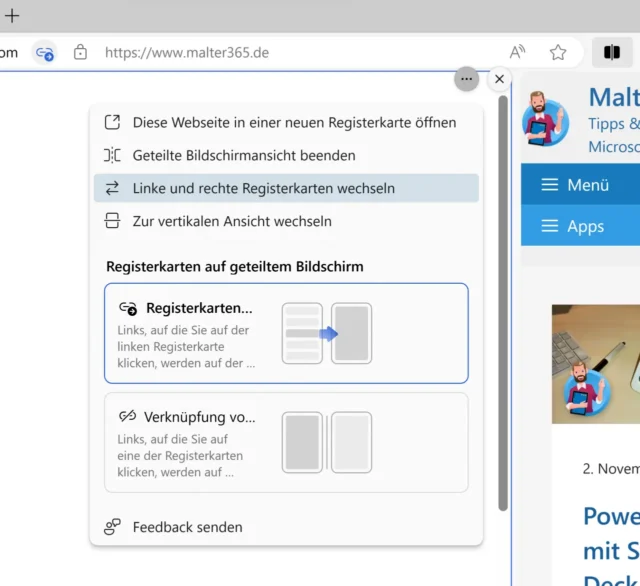This screenshot has height=586, width=640.
Task: Click the three-dot more options button
Action: point(466,79)
